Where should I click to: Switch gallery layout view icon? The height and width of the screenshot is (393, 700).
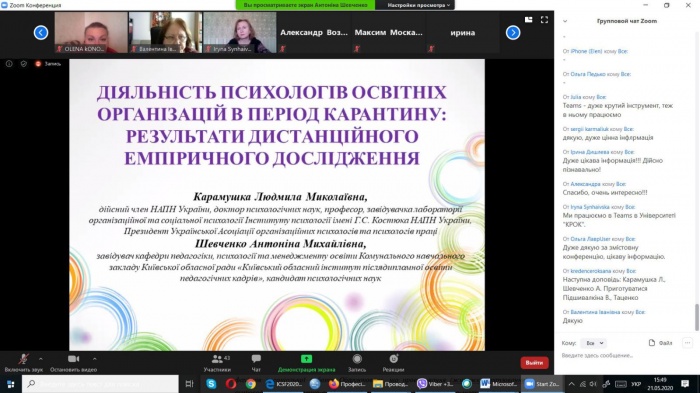tap(529, 20)
